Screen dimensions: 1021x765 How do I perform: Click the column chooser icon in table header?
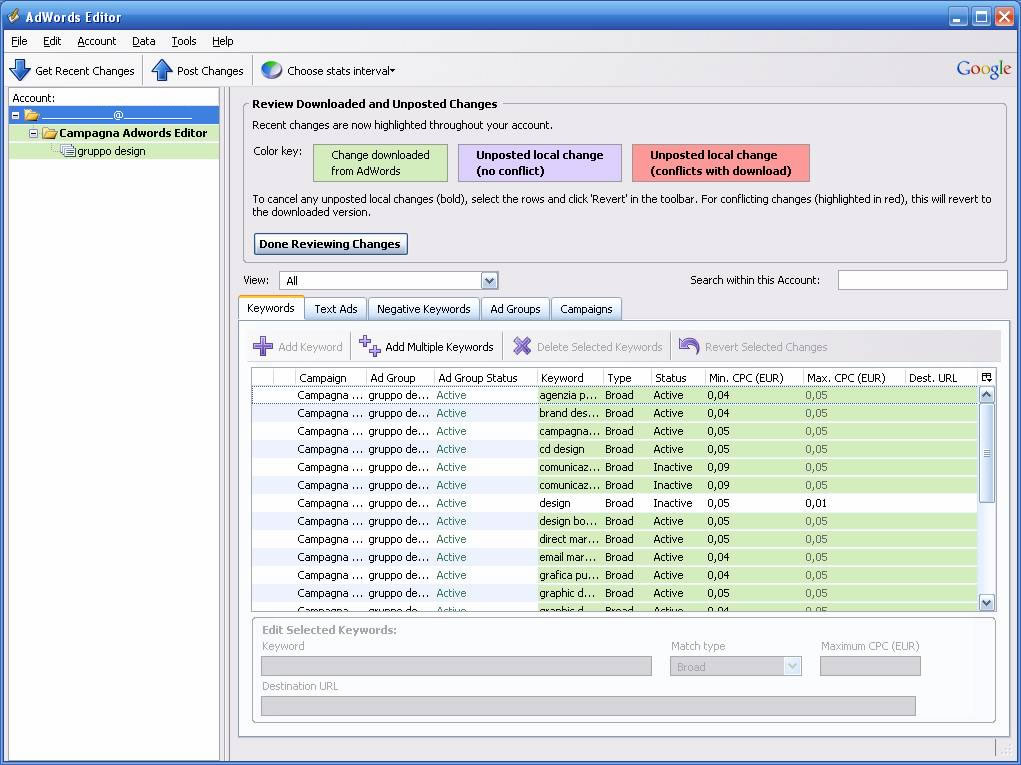click(986, 378)
